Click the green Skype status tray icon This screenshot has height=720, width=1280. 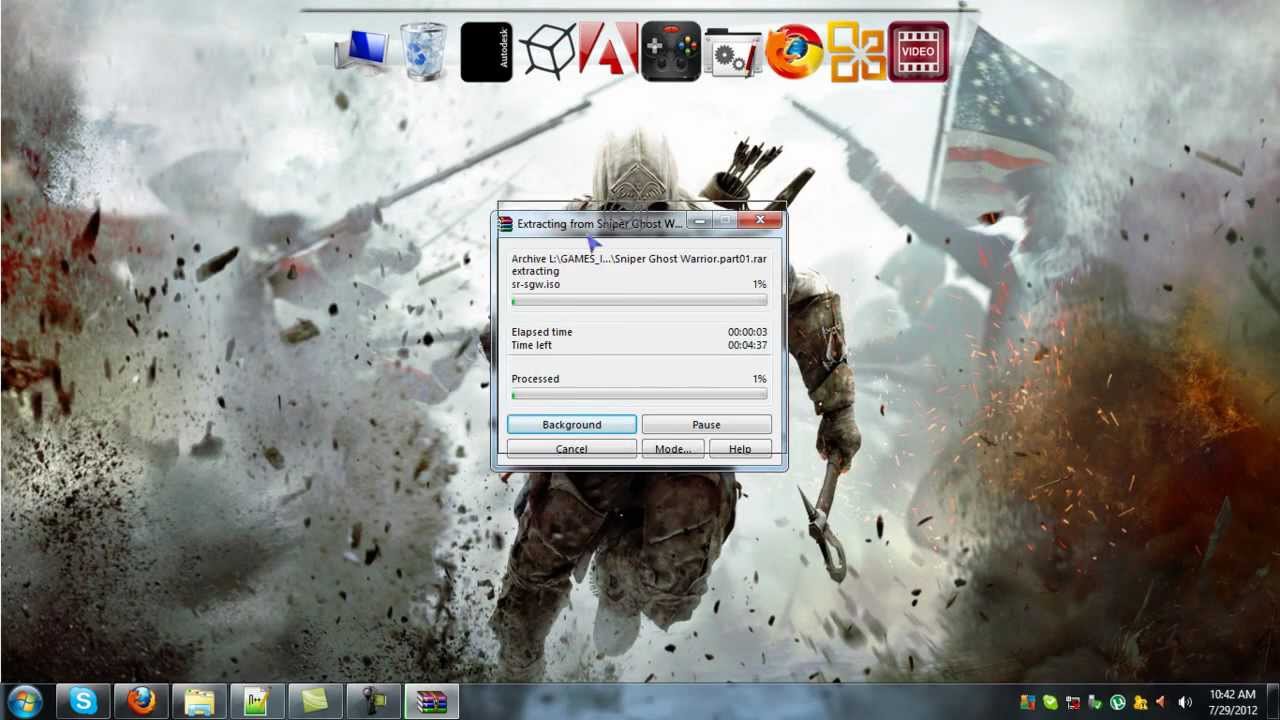1050,703
